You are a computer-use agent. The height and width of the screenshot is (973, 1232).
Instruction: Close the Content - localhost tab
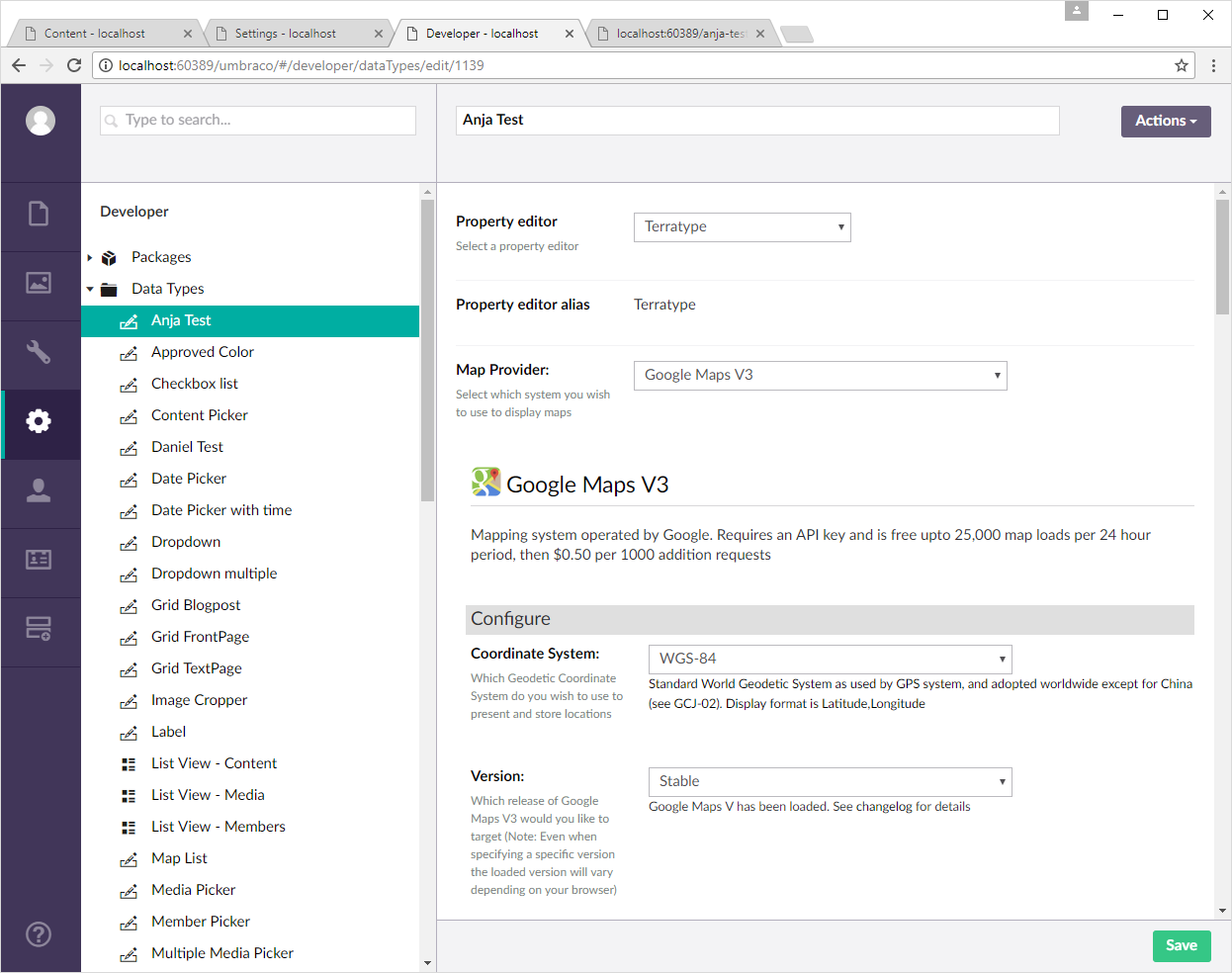pyautogui.click(x=188, y=34)
